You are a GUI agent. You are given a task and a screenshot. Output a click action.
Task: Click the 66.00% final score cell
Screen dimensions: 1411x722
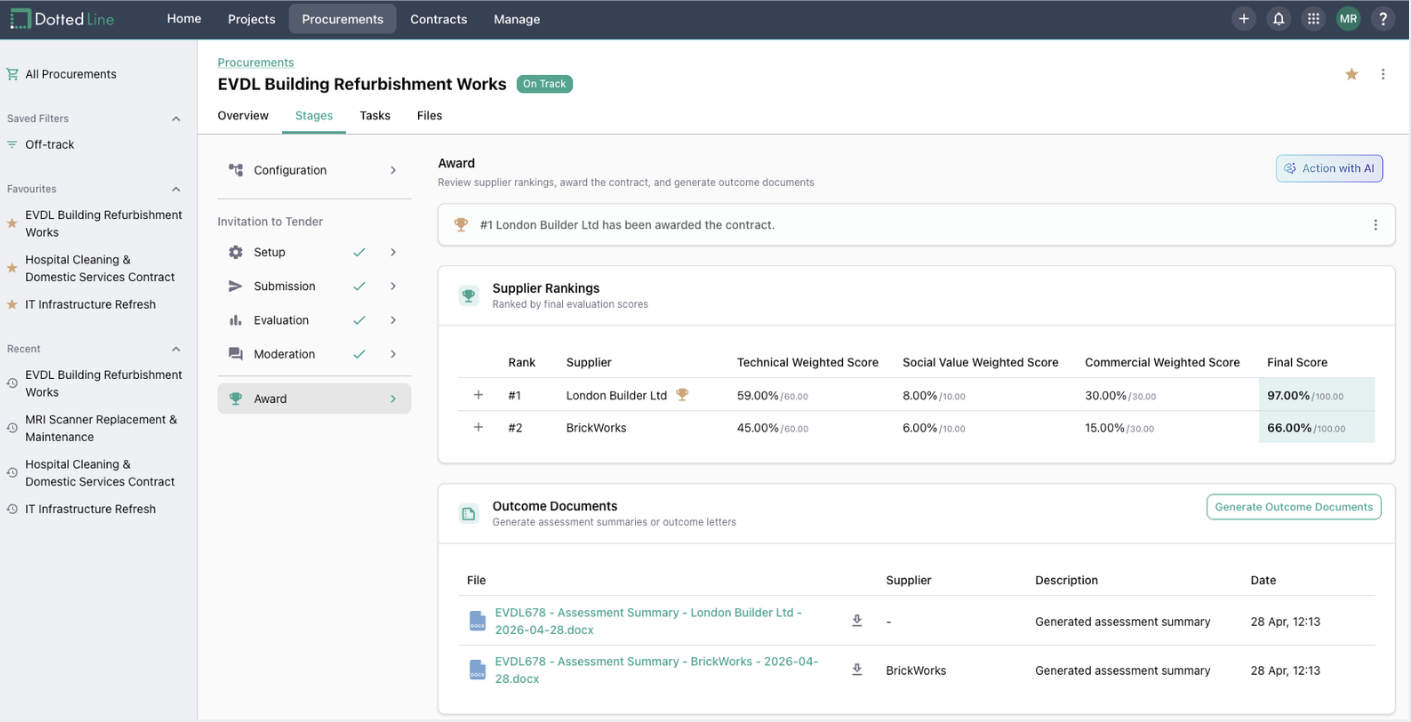click(x=1316, y=427)
